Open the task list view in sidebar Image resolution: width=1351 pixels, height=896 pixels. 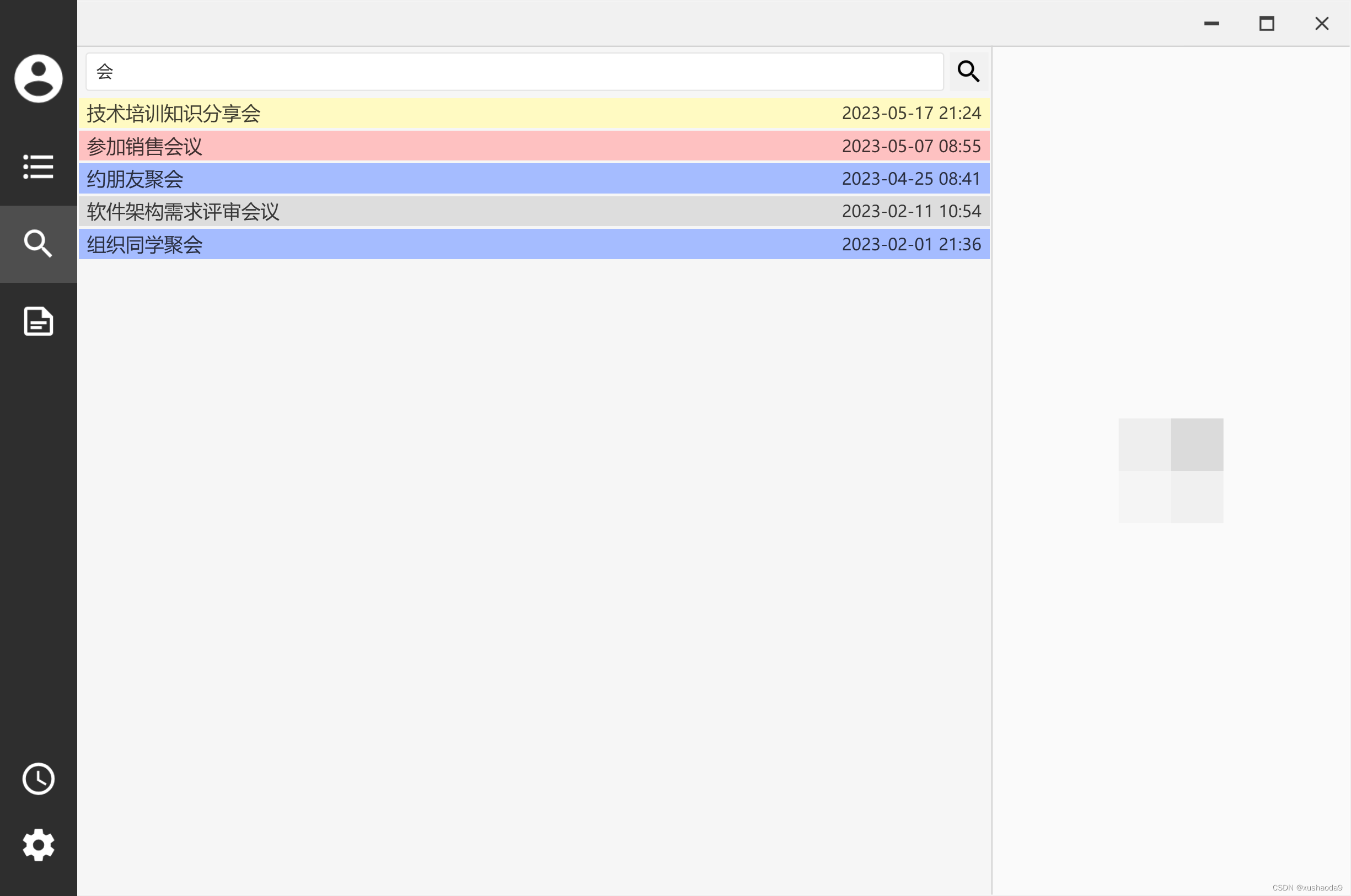point(38,167)
